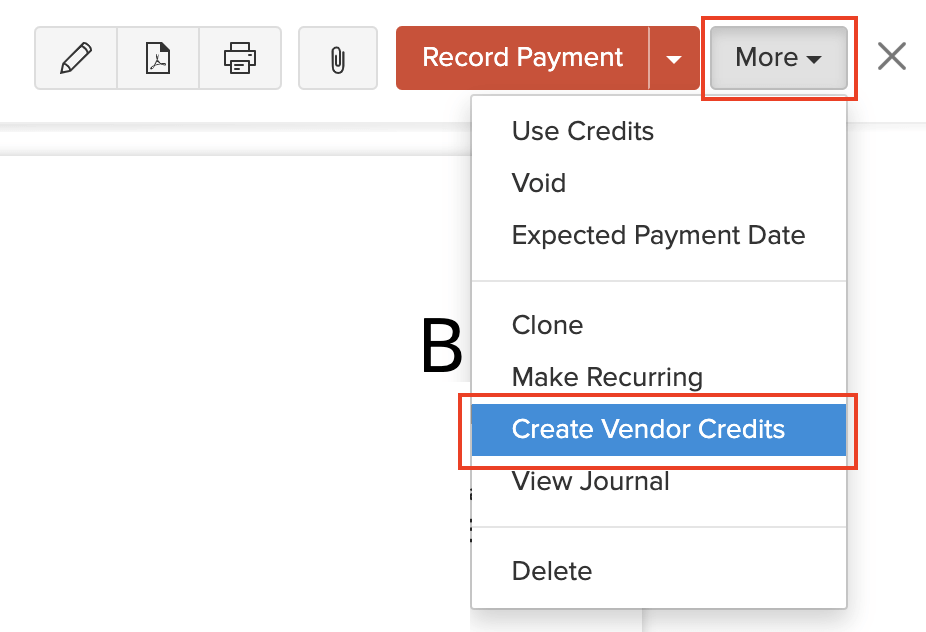Open View Journal
926x632 pixels.
tap(590, 481)
